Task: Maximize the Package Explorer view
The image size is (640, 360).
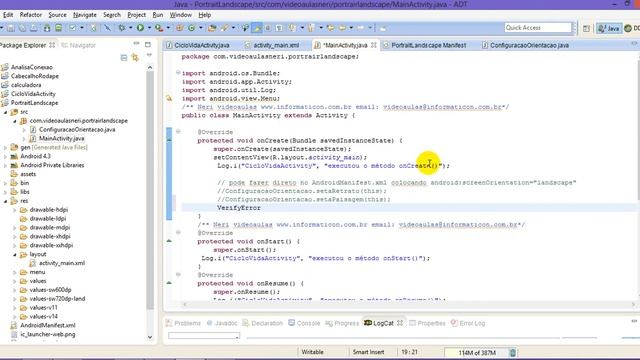Action: click(x=148, y=44)
